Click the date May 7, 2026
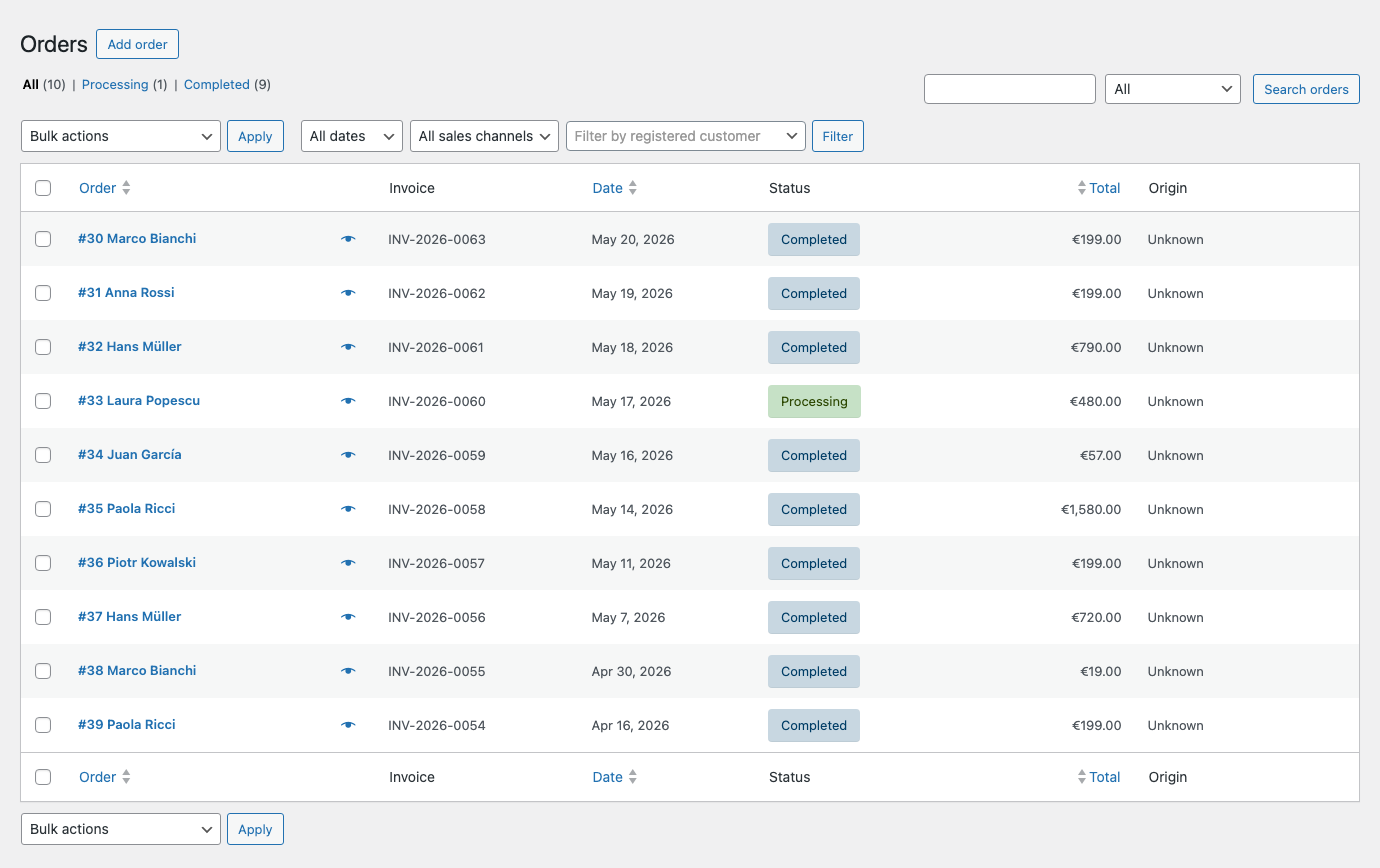 629,617
